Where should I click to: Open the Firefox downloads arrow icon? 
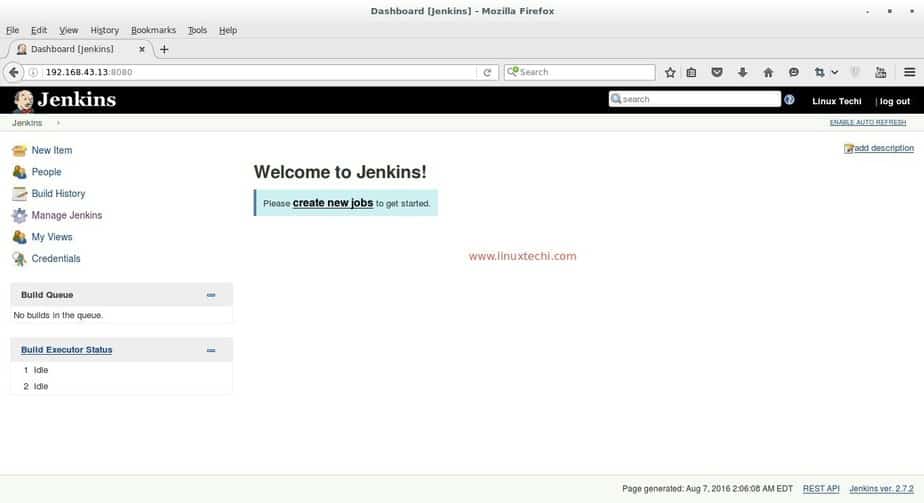tap(742, 72)
